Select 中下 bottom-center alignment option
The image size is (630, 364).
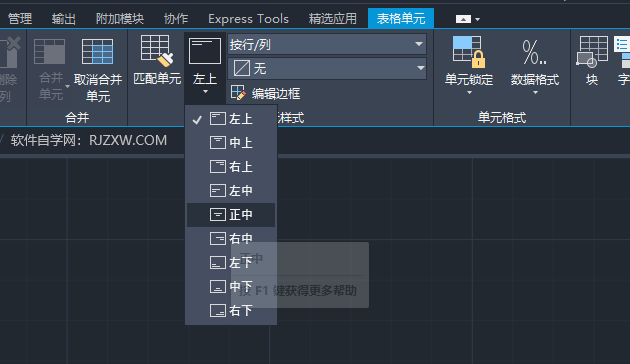[x=231, y=286]
